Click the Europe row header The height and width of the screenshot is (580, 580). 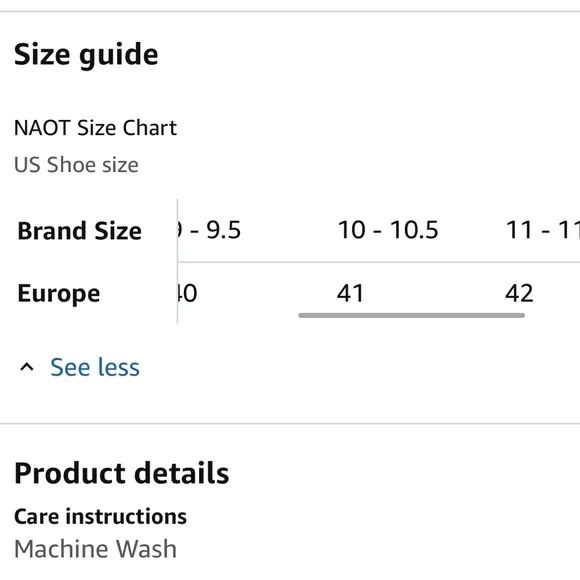click(59, 294)
